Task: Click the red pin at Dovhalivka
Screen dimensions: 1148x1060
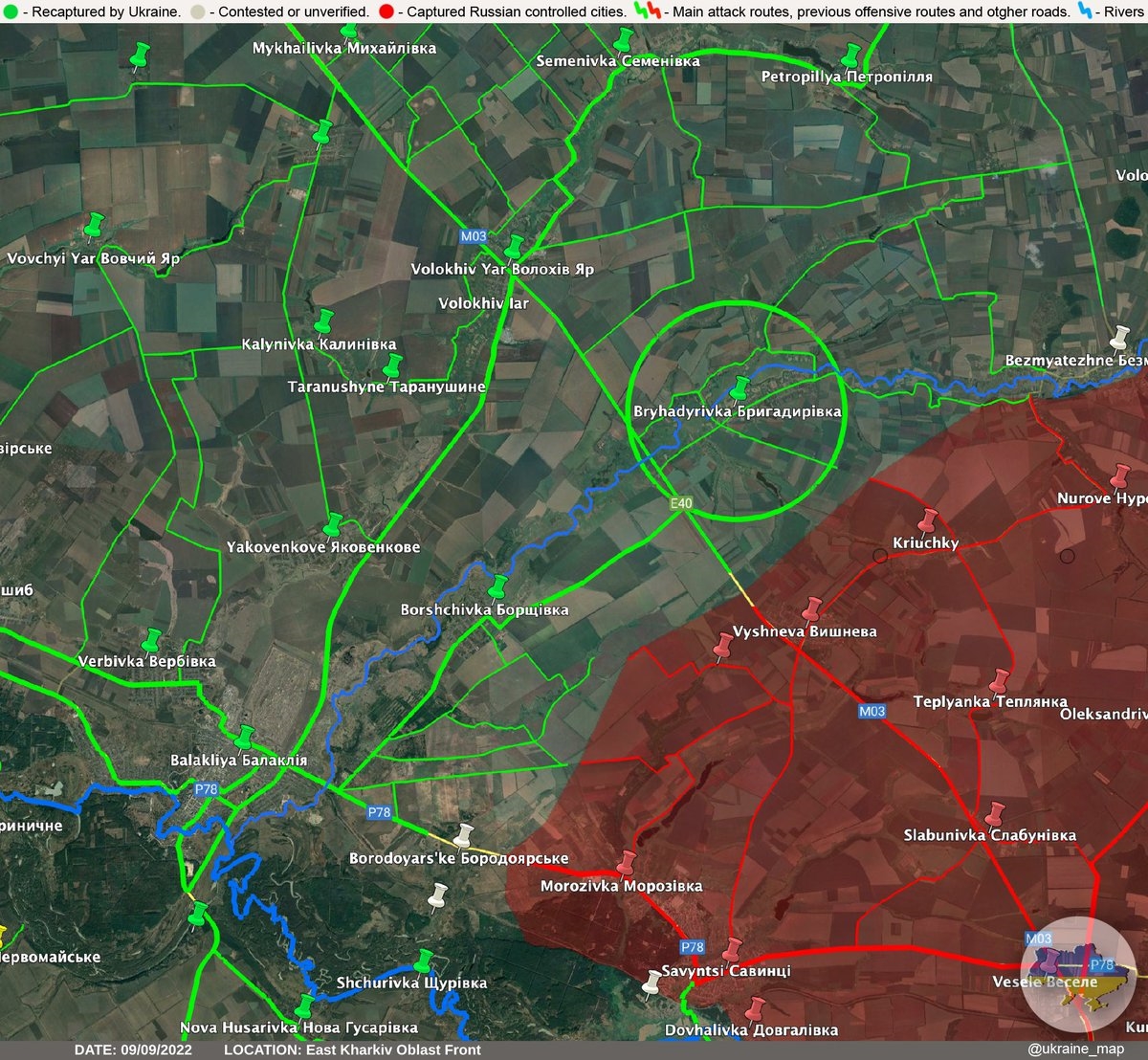Action: point(755,1009)
